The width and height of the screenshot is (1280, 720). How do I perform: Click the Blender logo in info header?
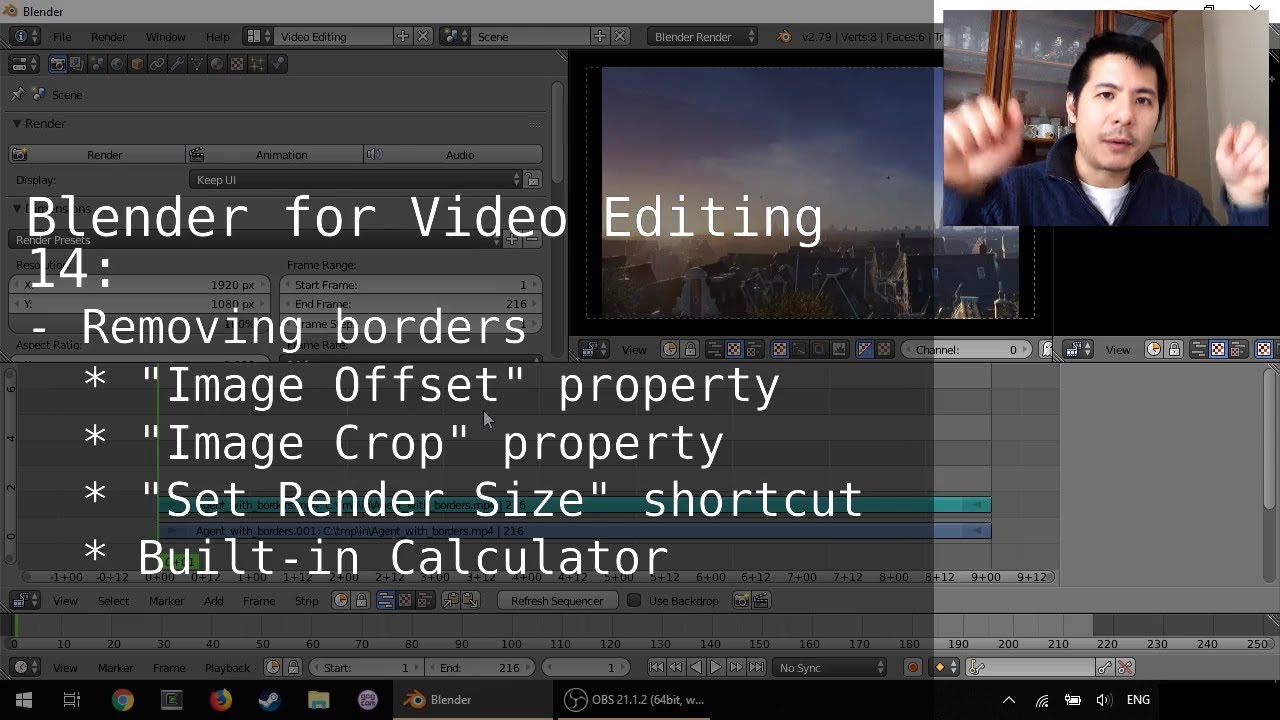coord(784,36)
